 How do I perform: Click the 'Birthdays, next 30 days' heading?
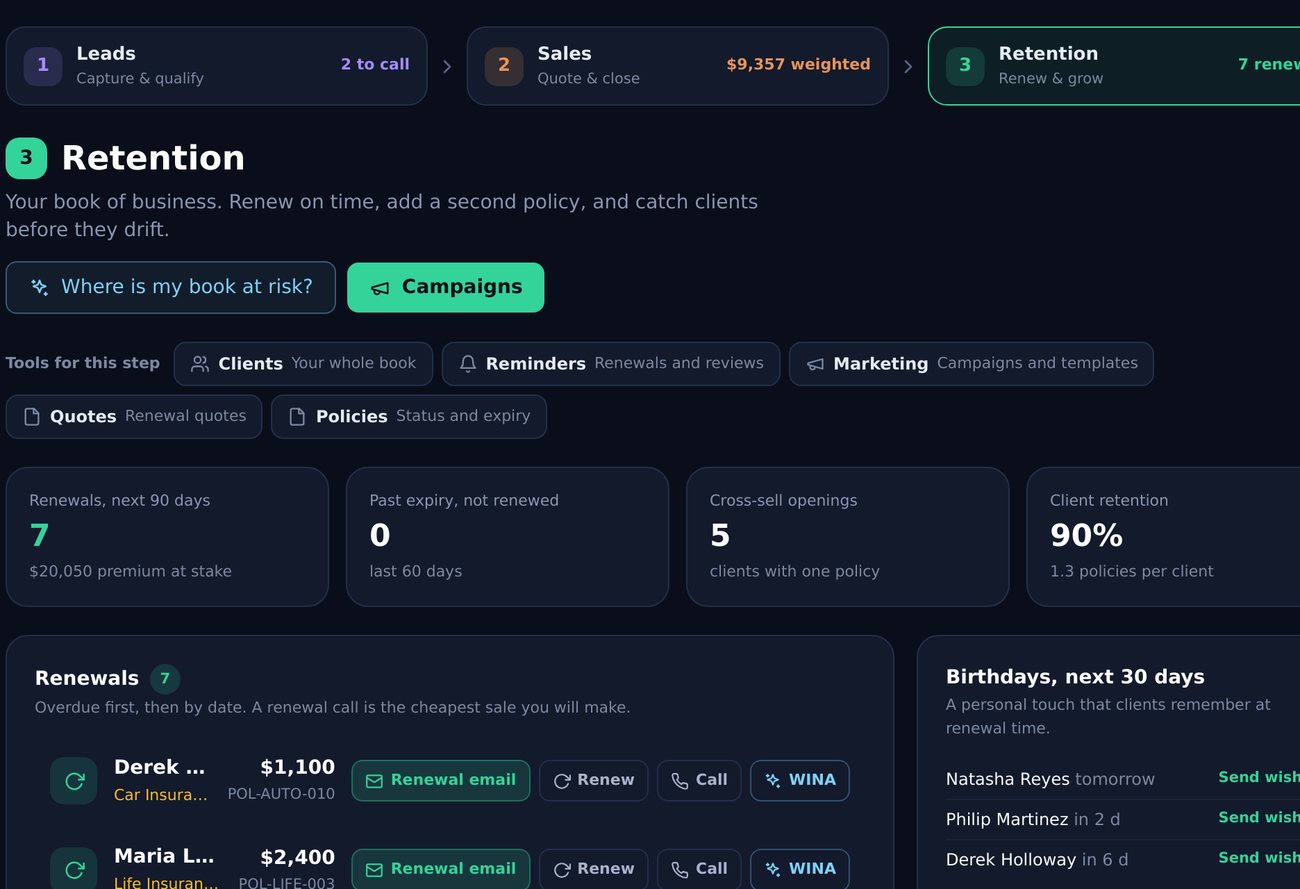1075,677
